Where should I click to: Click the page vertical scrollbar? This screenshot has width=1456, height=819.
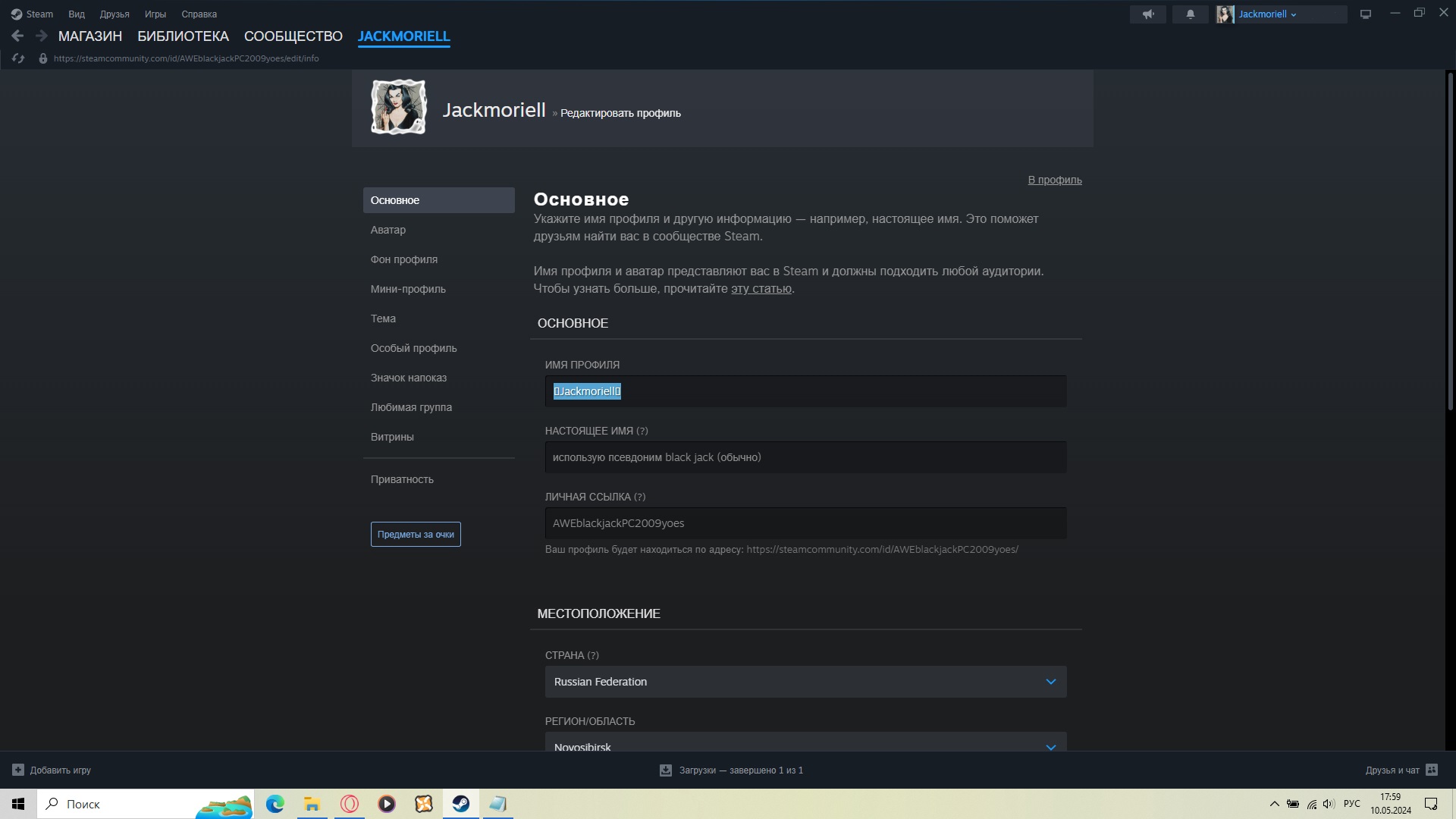1450,243
